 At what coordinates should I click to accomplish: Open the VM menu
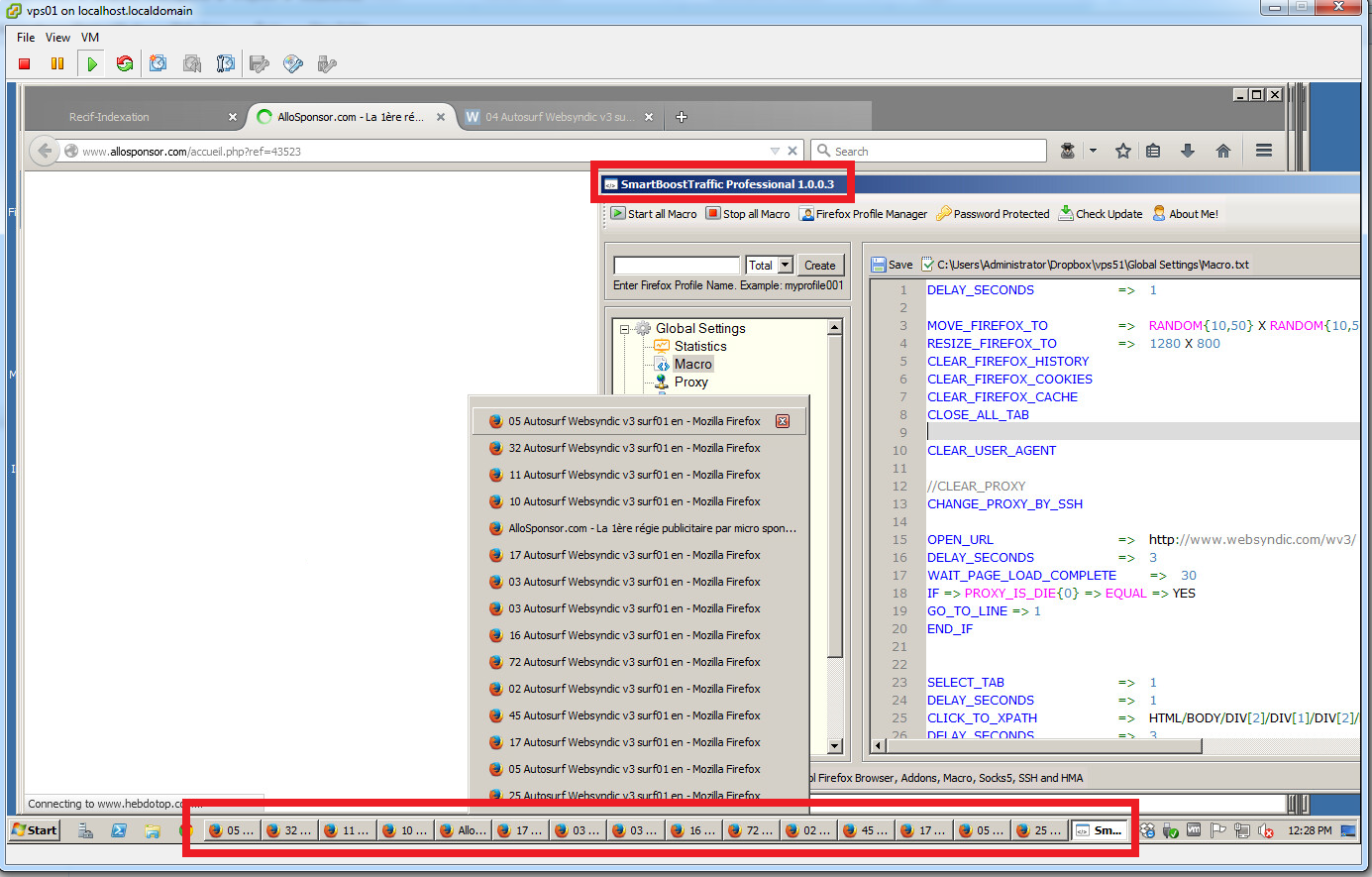pos(90,38)
